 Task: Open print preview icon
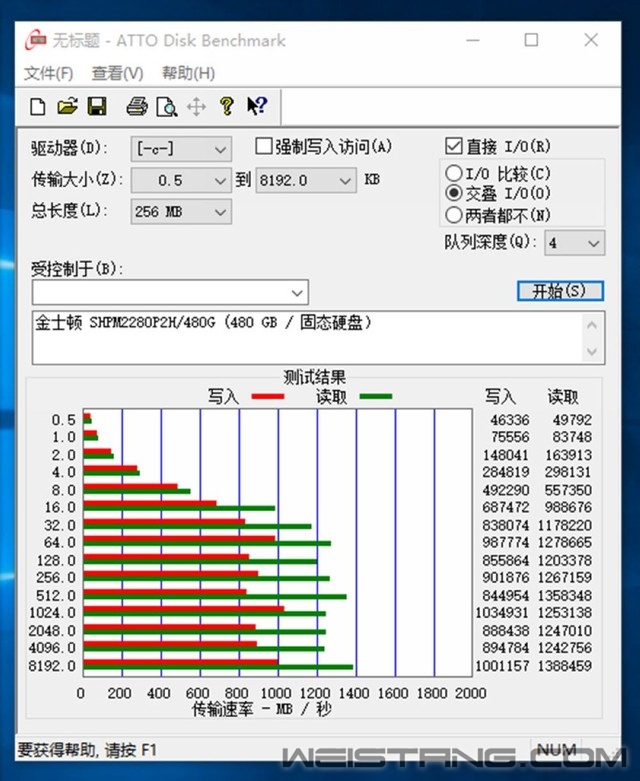pos(166,107)
